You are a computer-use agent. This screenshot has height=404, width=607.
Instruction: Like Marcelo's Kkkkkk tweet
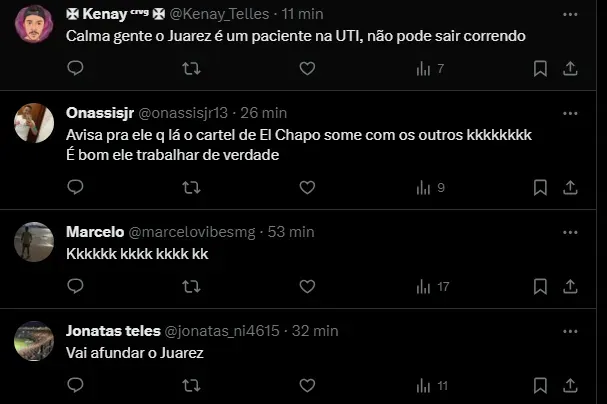point(307,287)
